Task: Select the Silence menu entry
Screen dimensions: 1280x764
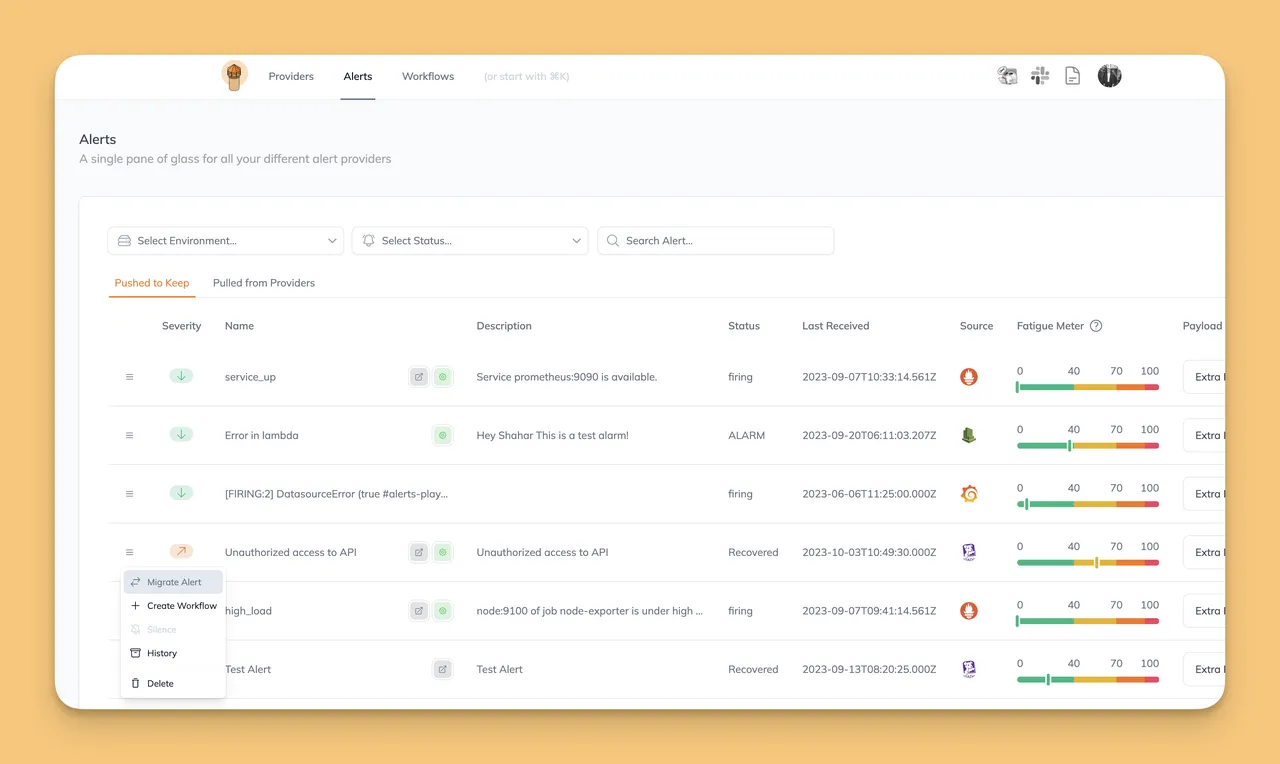Action: [173, 629]
